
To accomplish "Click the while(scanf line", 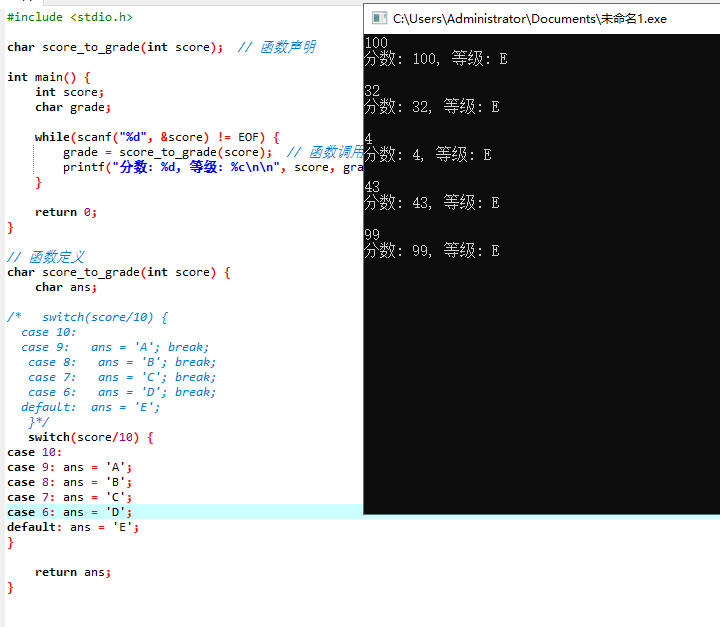I will [x=157, y=137].
